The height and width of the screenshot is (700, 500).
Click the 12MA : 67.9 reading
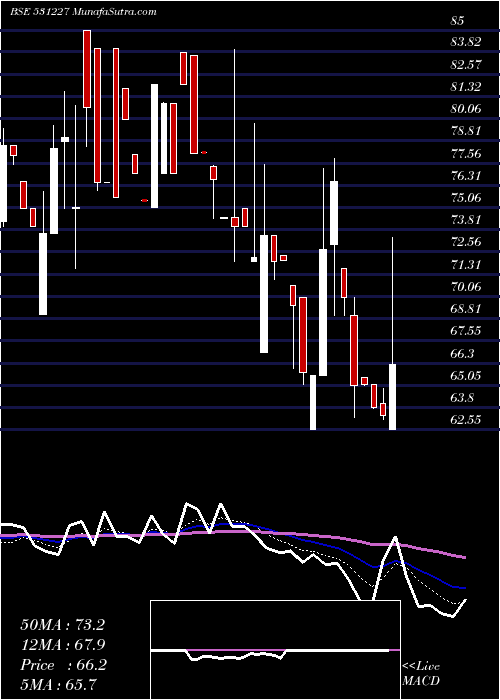coord(62,645)
